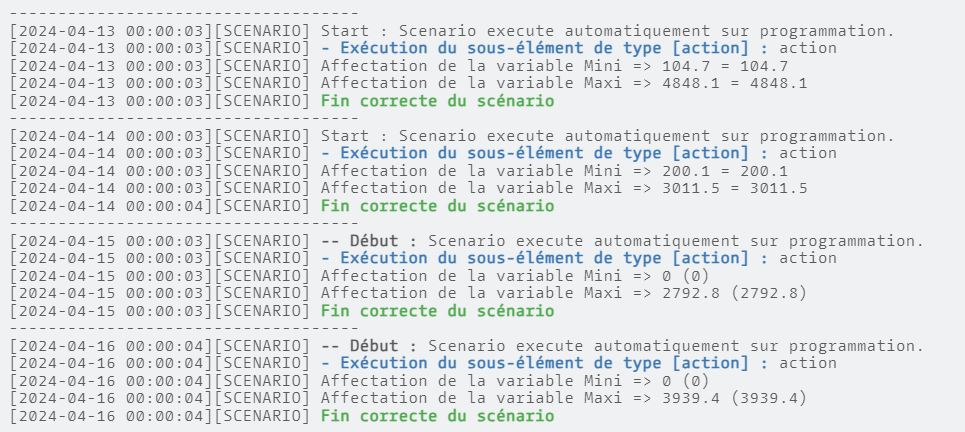Click the bold "Début" word dated 2024-04-15
This screenshot has width=965, height=432.
coord(374,241)
